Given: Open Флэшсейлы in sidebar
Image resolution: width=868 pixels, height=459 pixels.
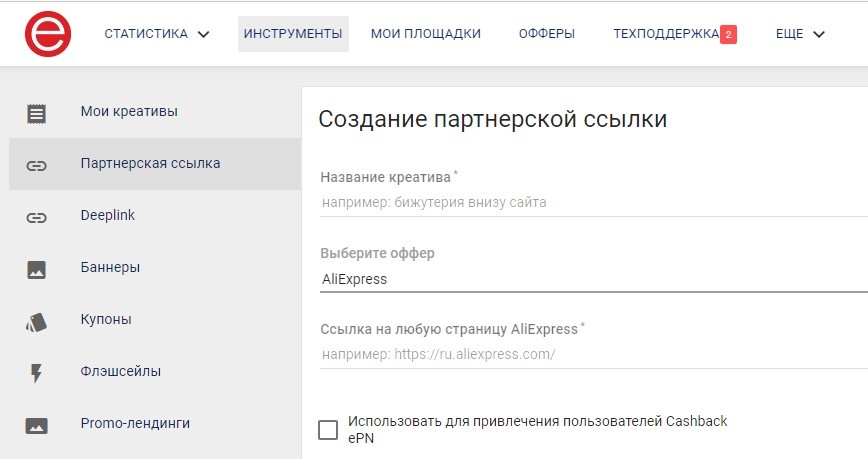Looking at the screenshot, I should click(155, 372).
